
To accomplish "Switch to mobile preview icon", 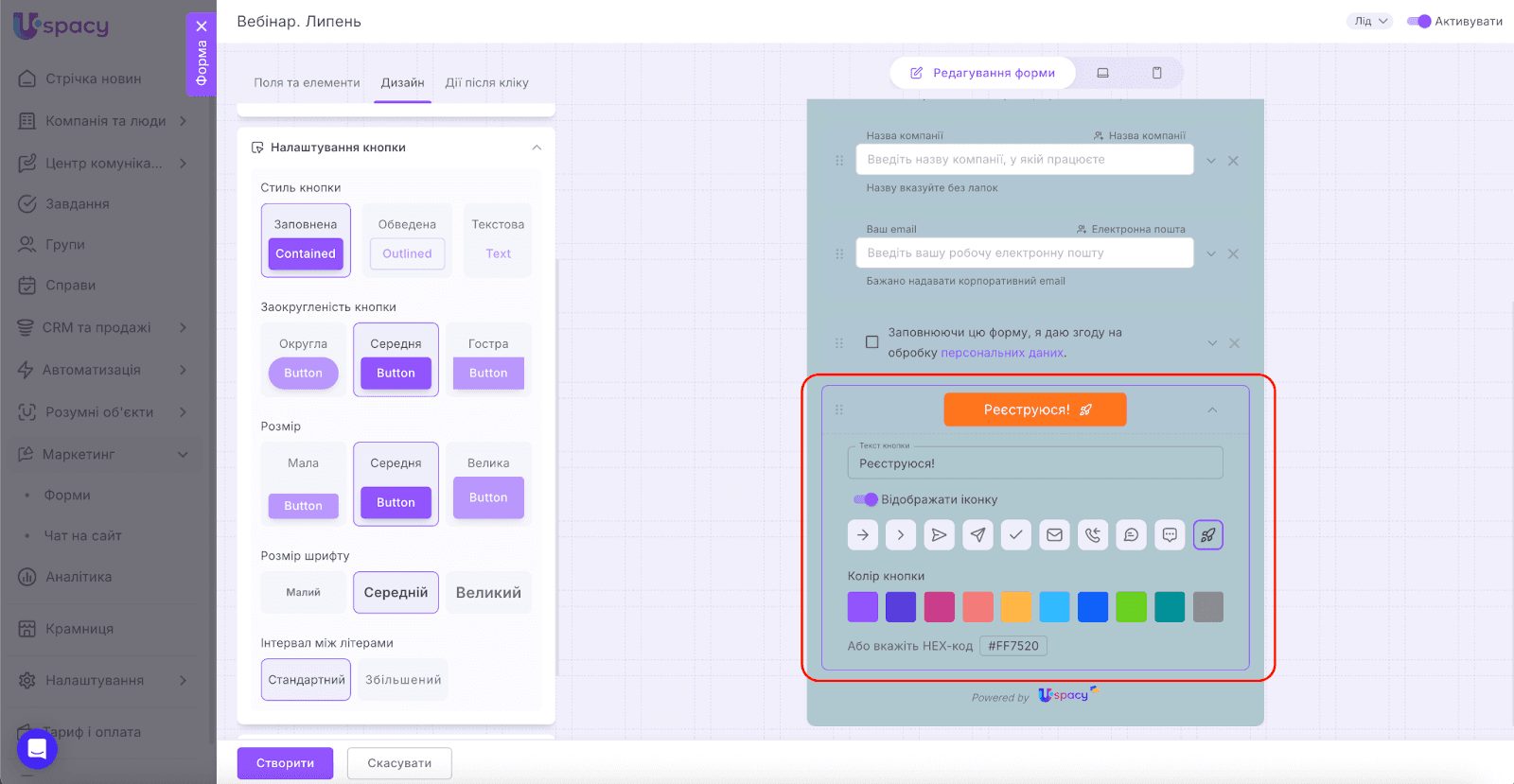I will coord(1156,73).
